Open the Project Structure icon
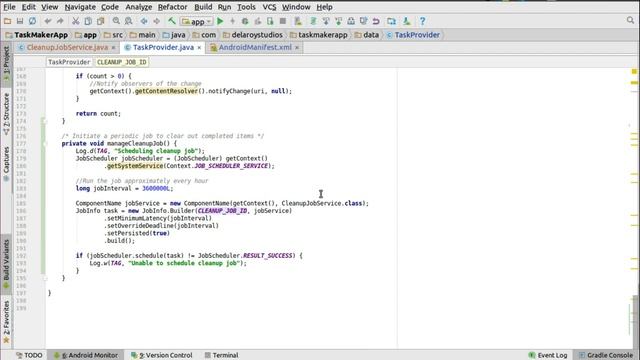The width and height of the screenshot is (640, 360). point(391,21)
